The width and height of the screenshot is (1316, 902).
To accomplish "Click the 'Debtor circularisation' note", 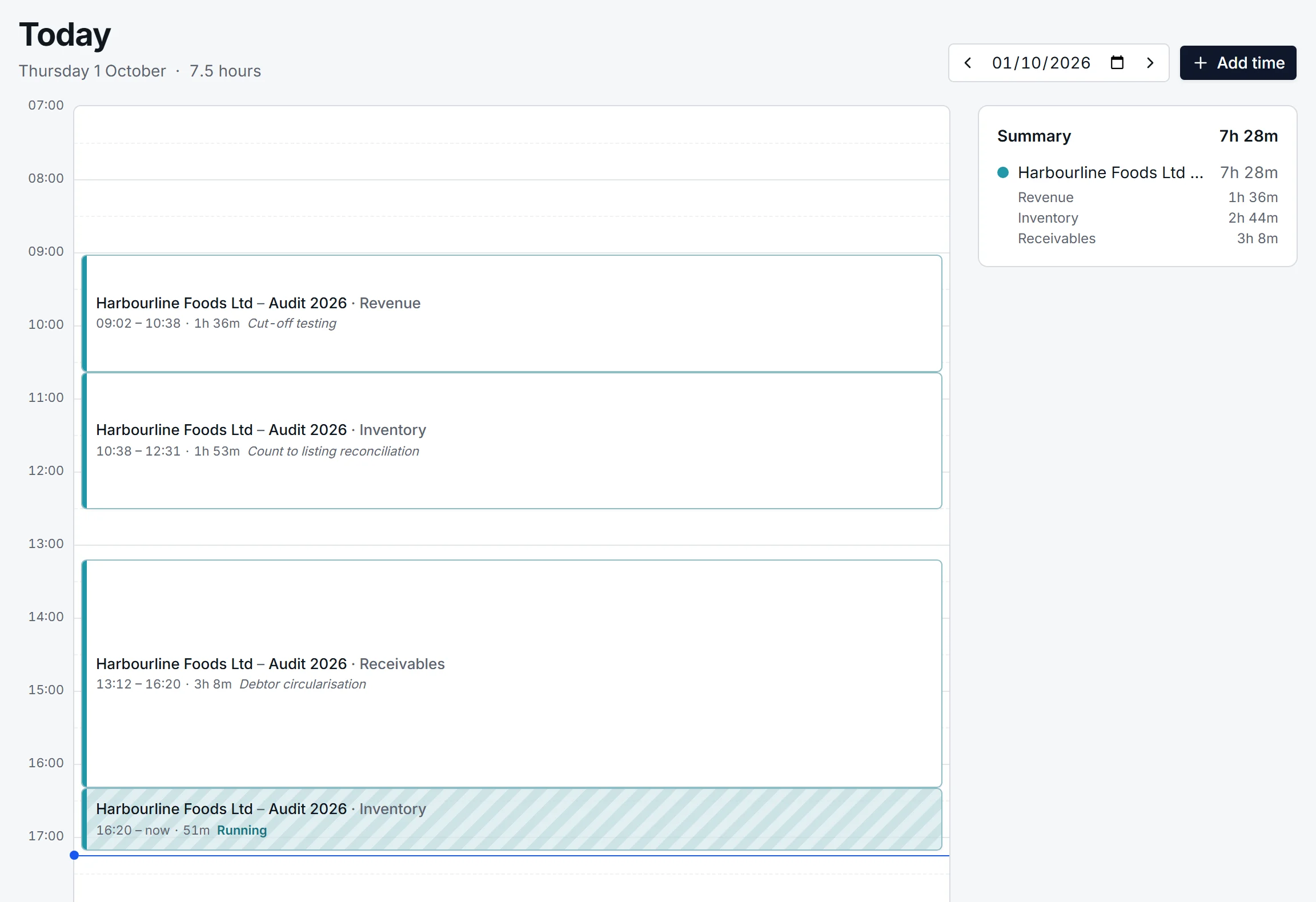I will click(x=303, y=684).
